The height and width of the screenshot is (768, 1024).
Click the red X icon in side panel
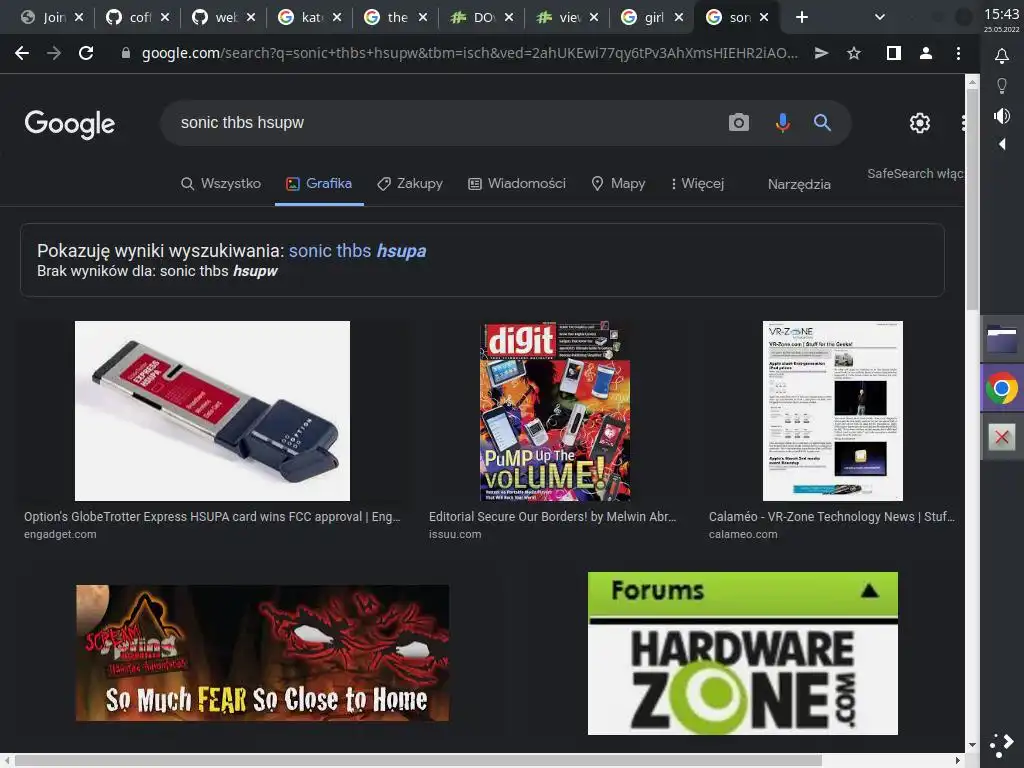point(1002,437)
